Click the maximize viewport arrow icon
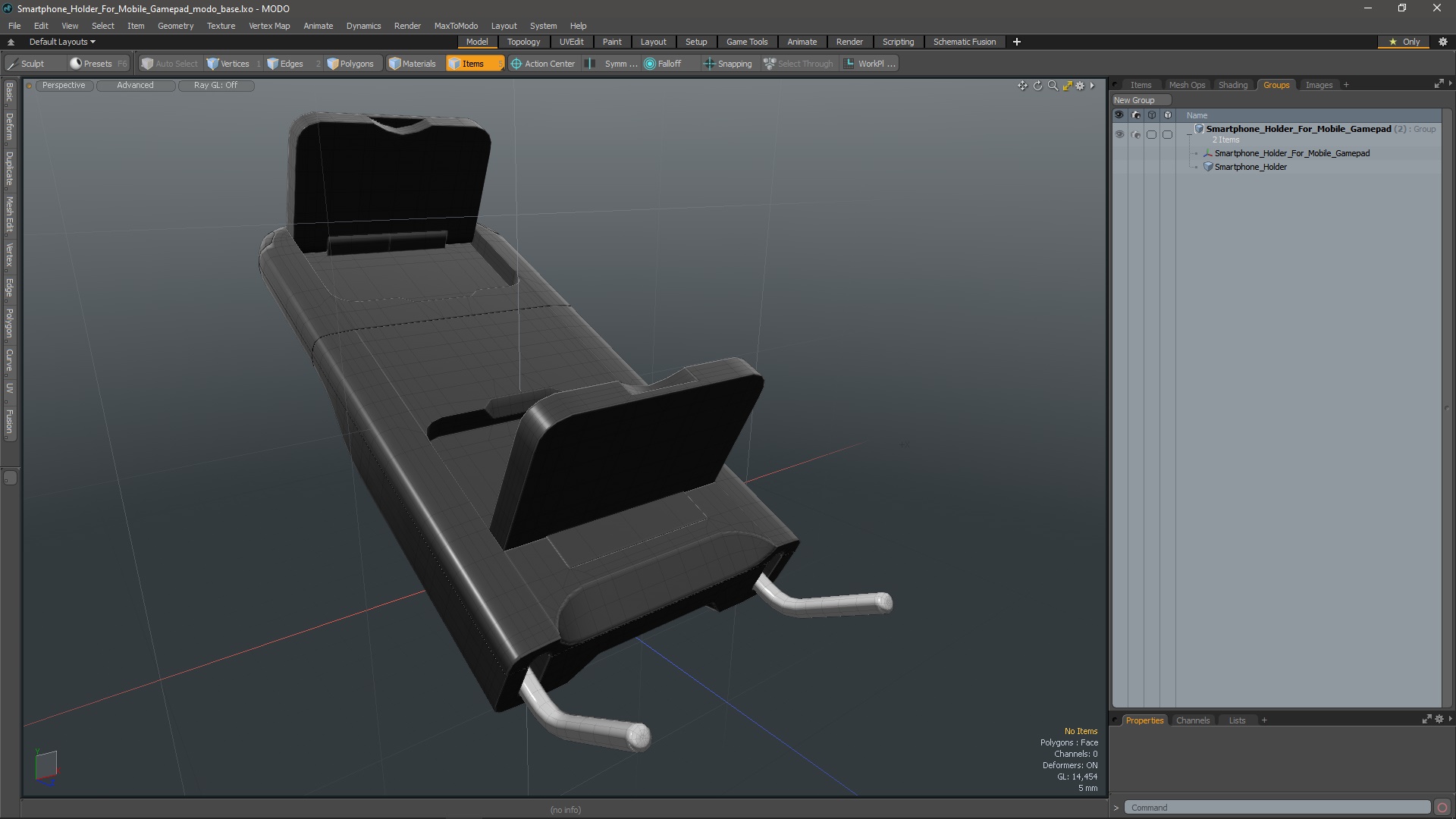 click(x=1067, y=86)
